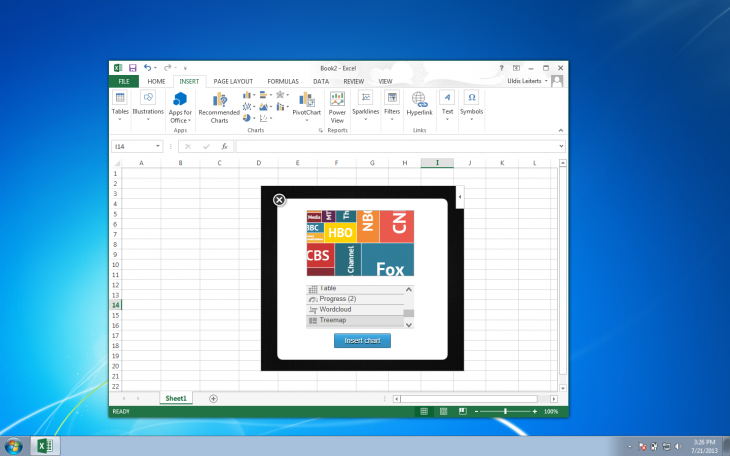The height and width of the screenshot is (456, 730).
Task: Switch to Page Break Preview view
Action: point(461,411)
